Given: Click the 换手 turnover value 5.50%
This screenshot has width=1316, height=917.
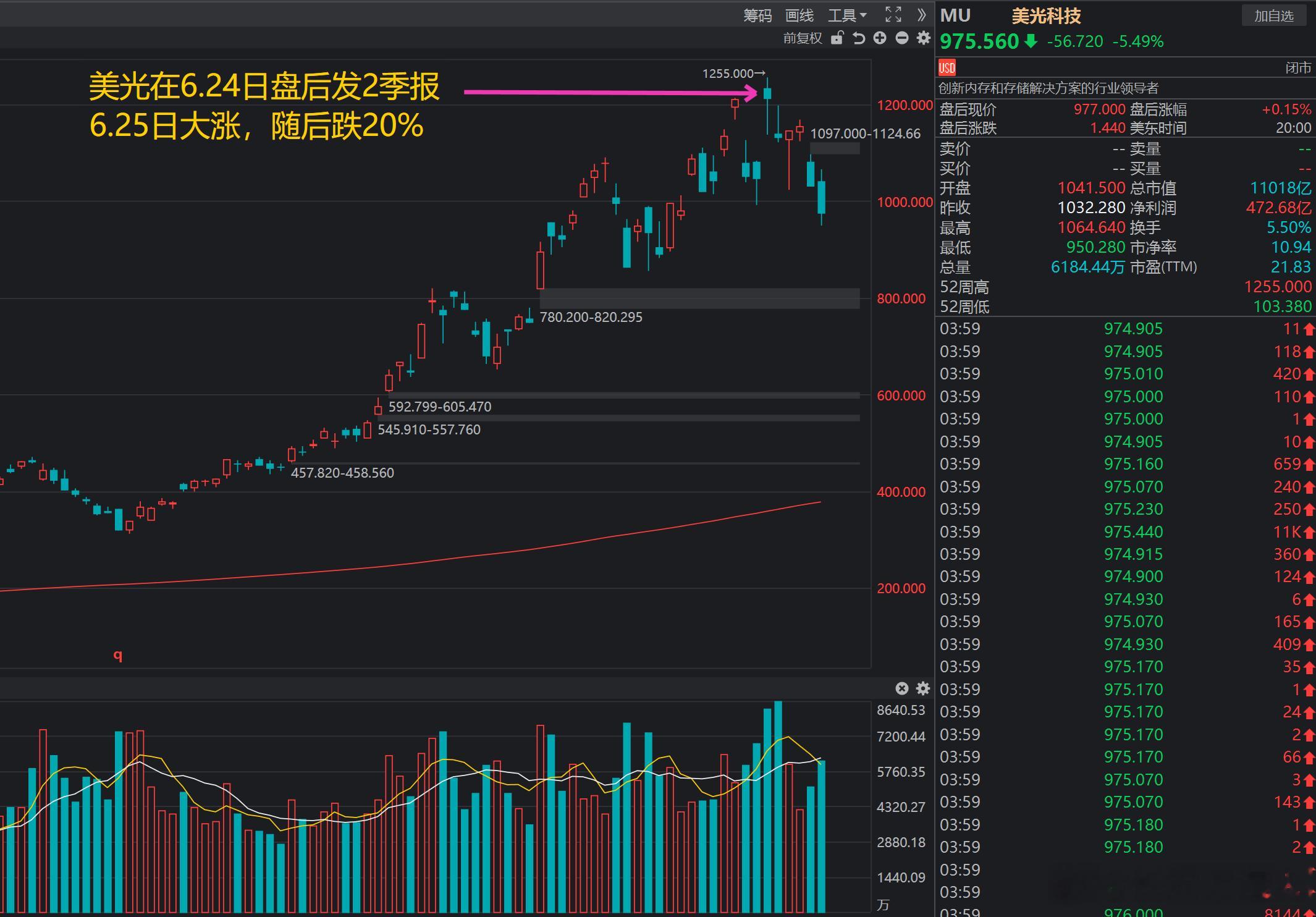Looking at the screenshot, I should [1289, 227].
